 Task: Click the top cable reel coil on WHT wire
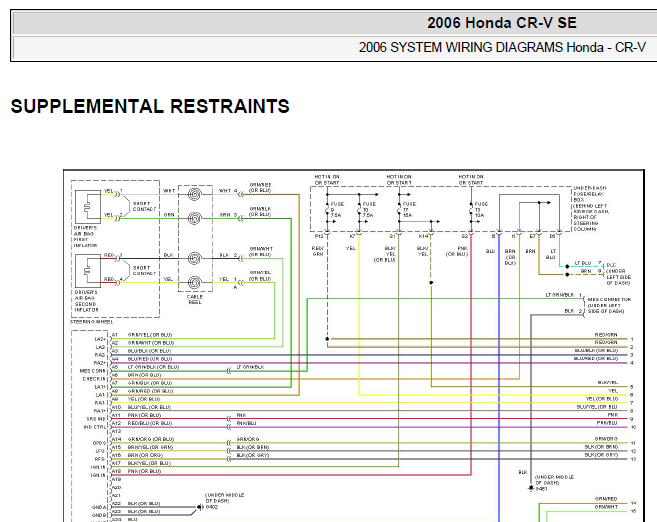(195, 194)
